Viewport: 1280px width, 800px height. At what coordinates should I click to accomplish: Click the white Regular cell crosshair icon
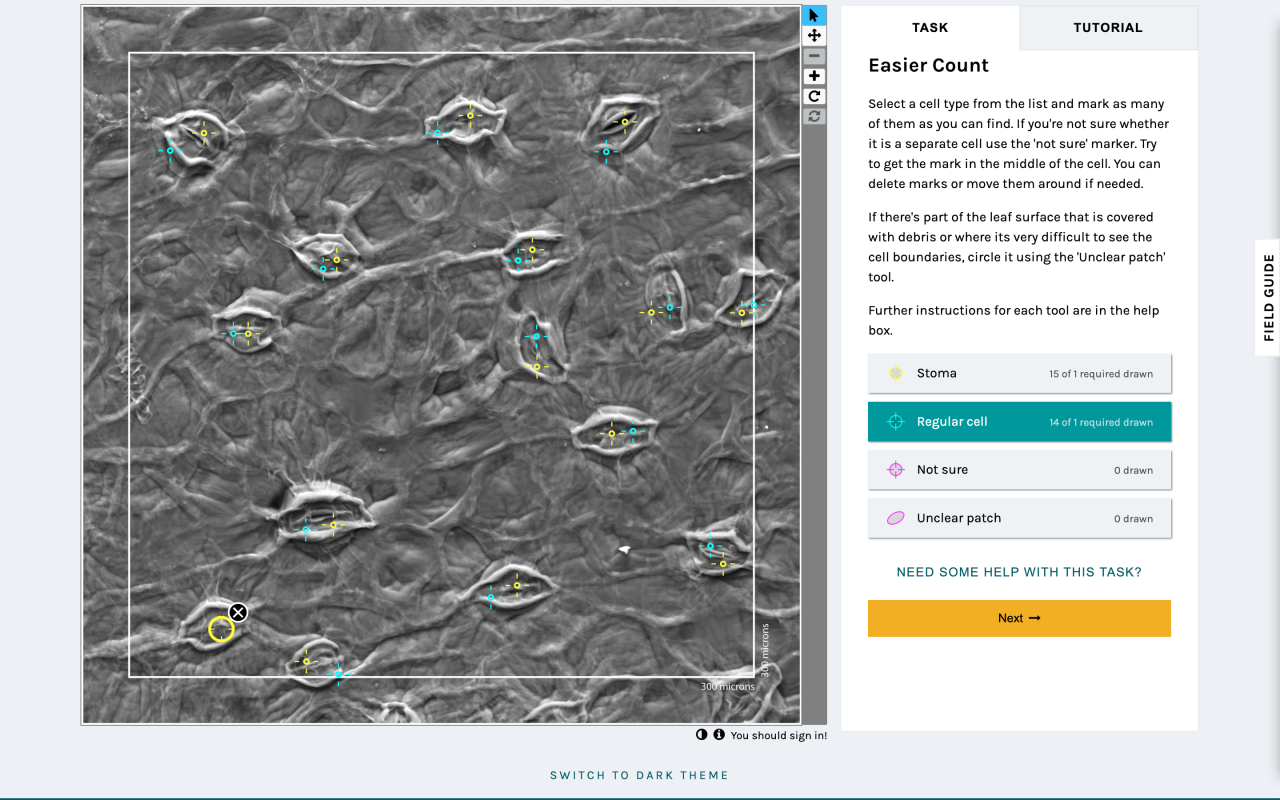pos(896,422)
